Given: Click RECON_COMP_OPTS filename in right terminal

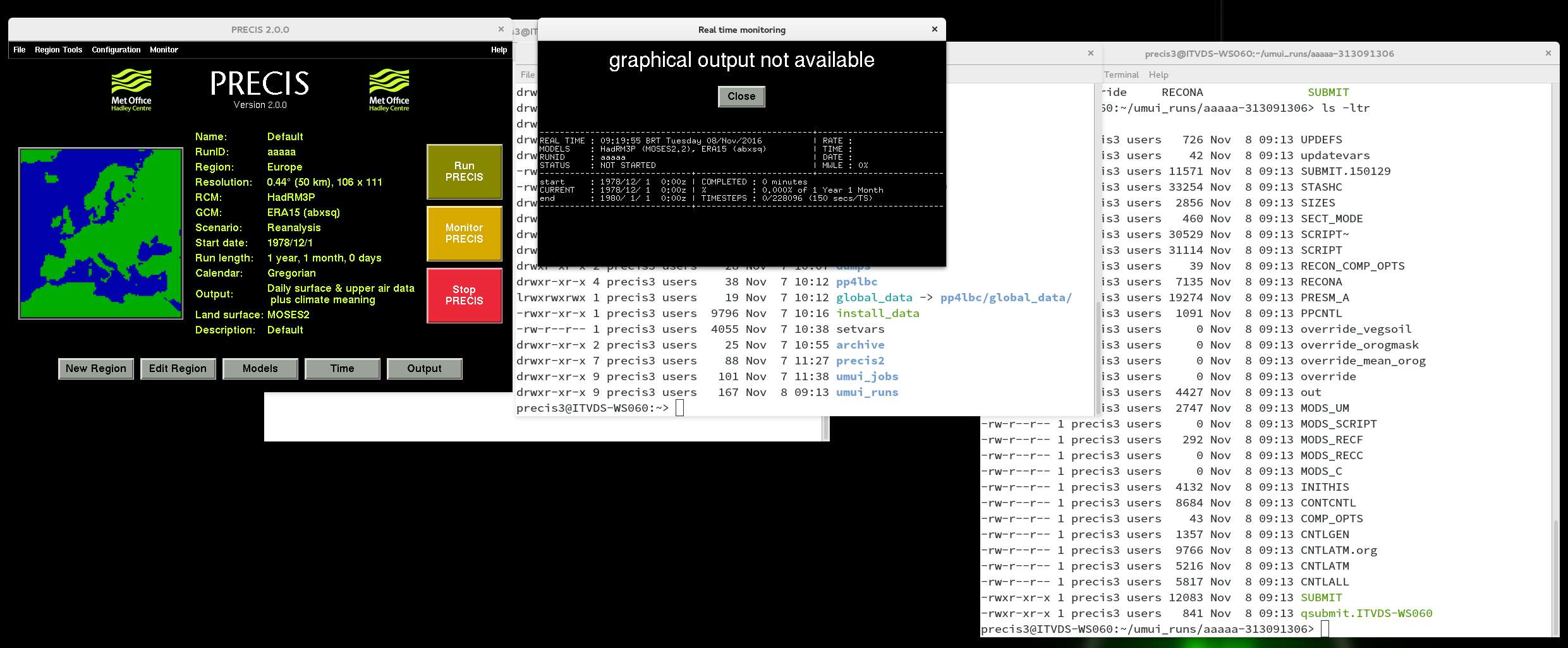Looking at the screenshot, I should click(x=1352, y=267).
